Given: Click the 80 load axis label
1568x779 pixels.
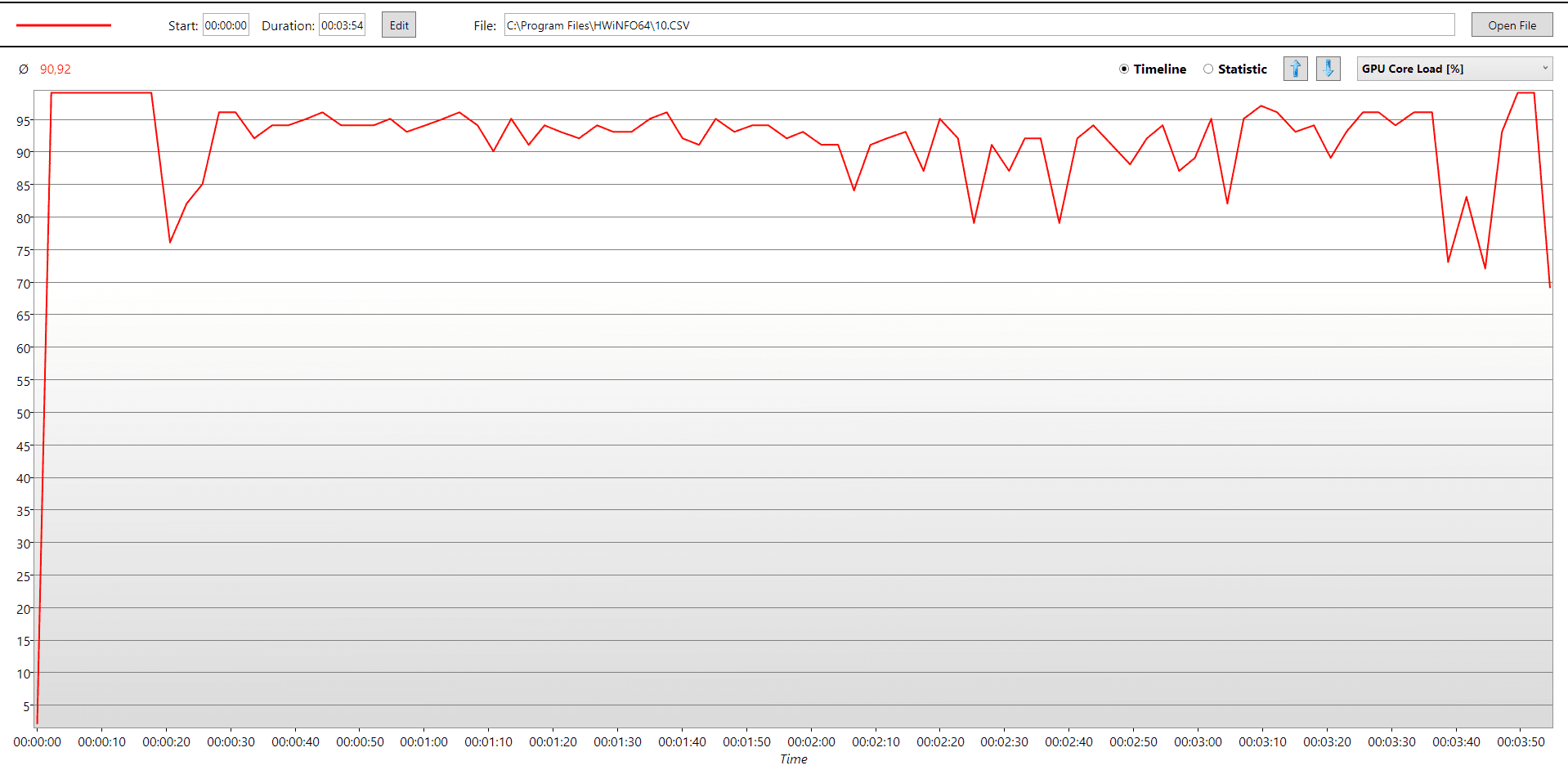Looking at the screenshot, I should (x=24, y=218).
